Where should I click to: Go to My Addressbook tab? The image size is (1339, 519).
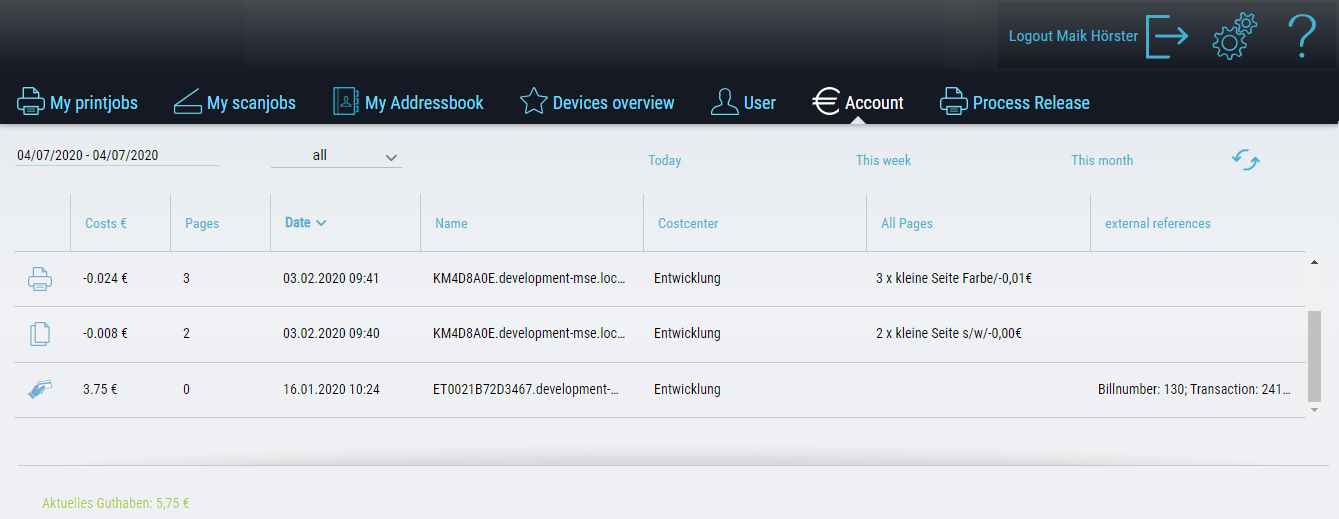coord(408,103)
